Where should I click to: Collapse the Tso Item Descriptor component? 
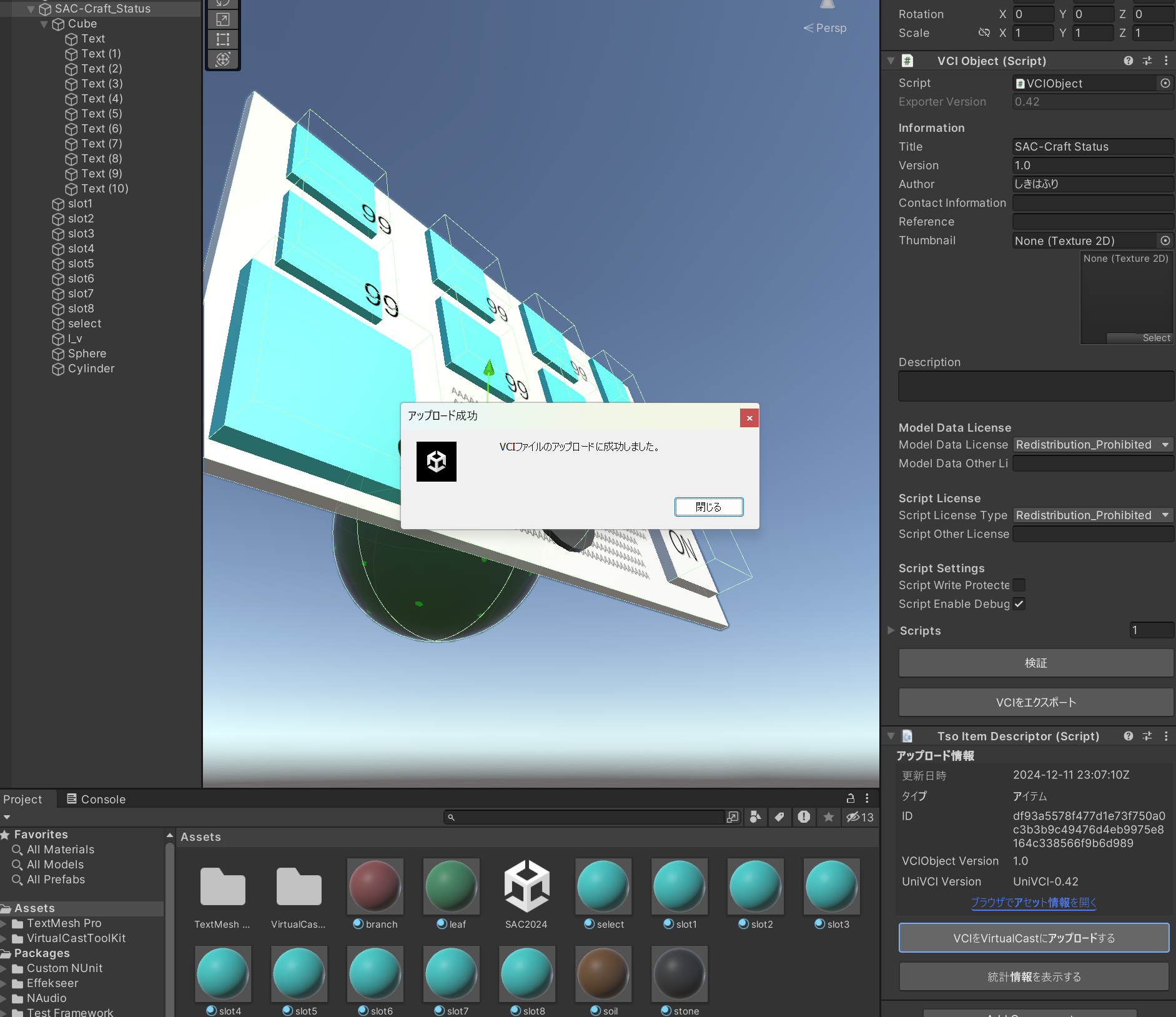tap(891, 736)
